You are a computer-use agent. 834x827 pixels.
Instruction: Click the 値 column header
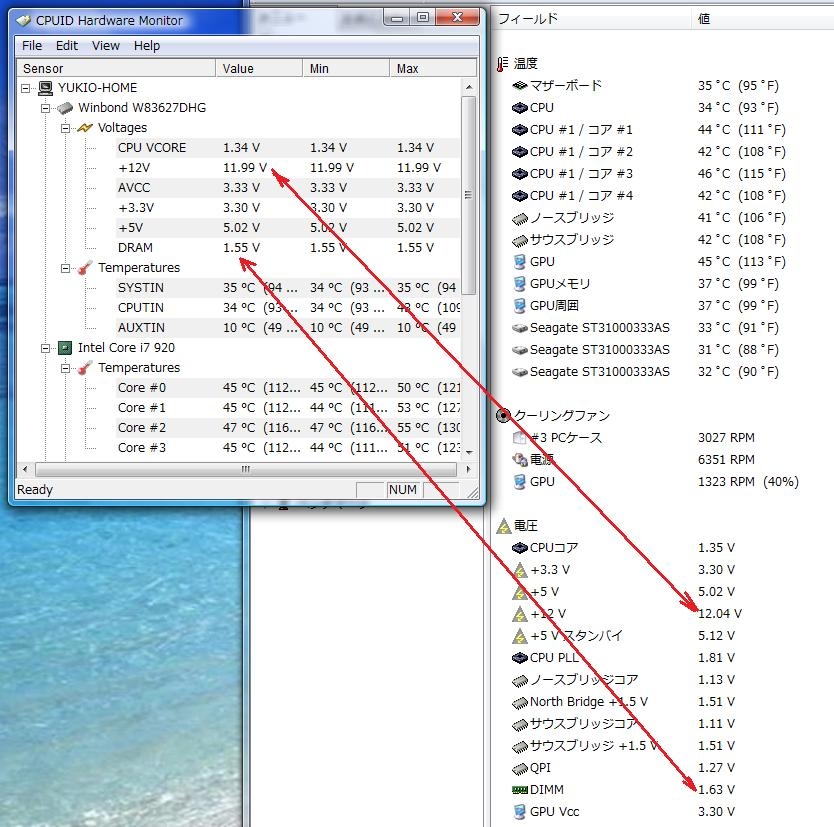(x=762, y=19)
